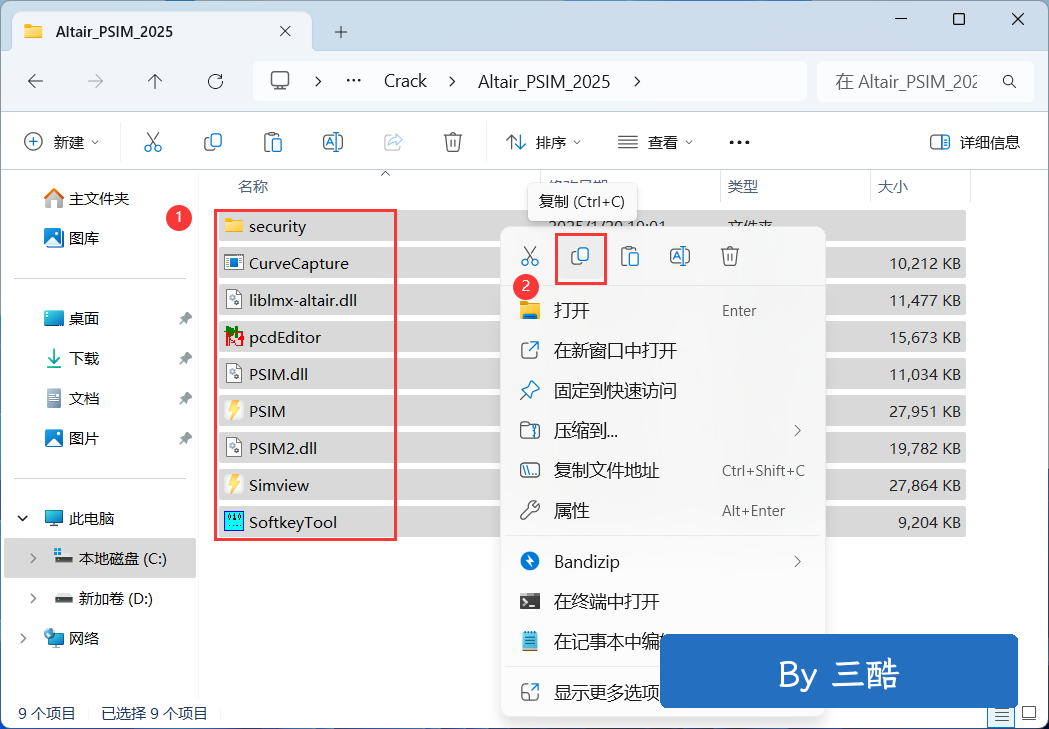This screenshot has width=1049, height=729.
Task: Open a new tab with plus button
Action: 341,32
